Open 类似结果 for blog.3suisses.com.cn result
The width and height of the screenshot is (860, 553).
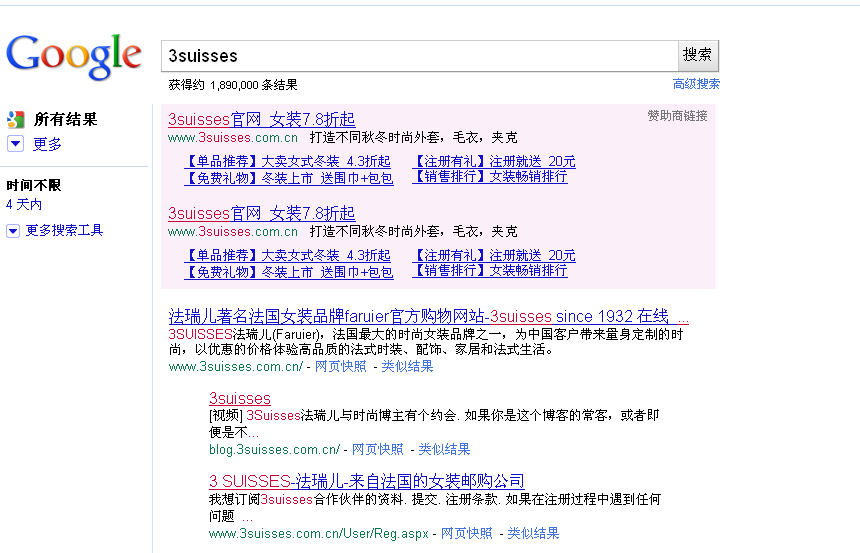tap(444, 449)
